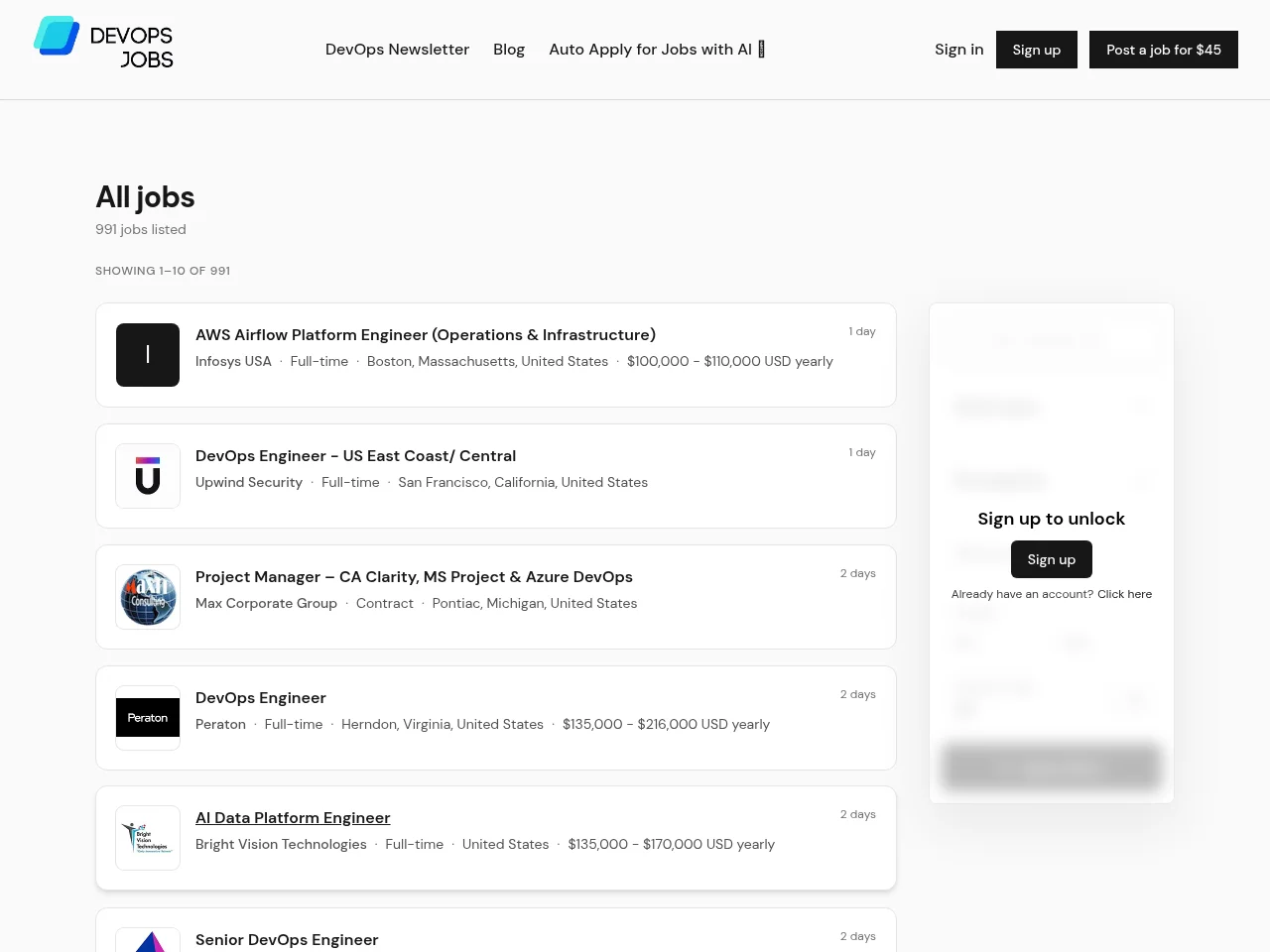Open the Infosys USA company logo
The image size is (1270, 952).
tap(148, 355)
